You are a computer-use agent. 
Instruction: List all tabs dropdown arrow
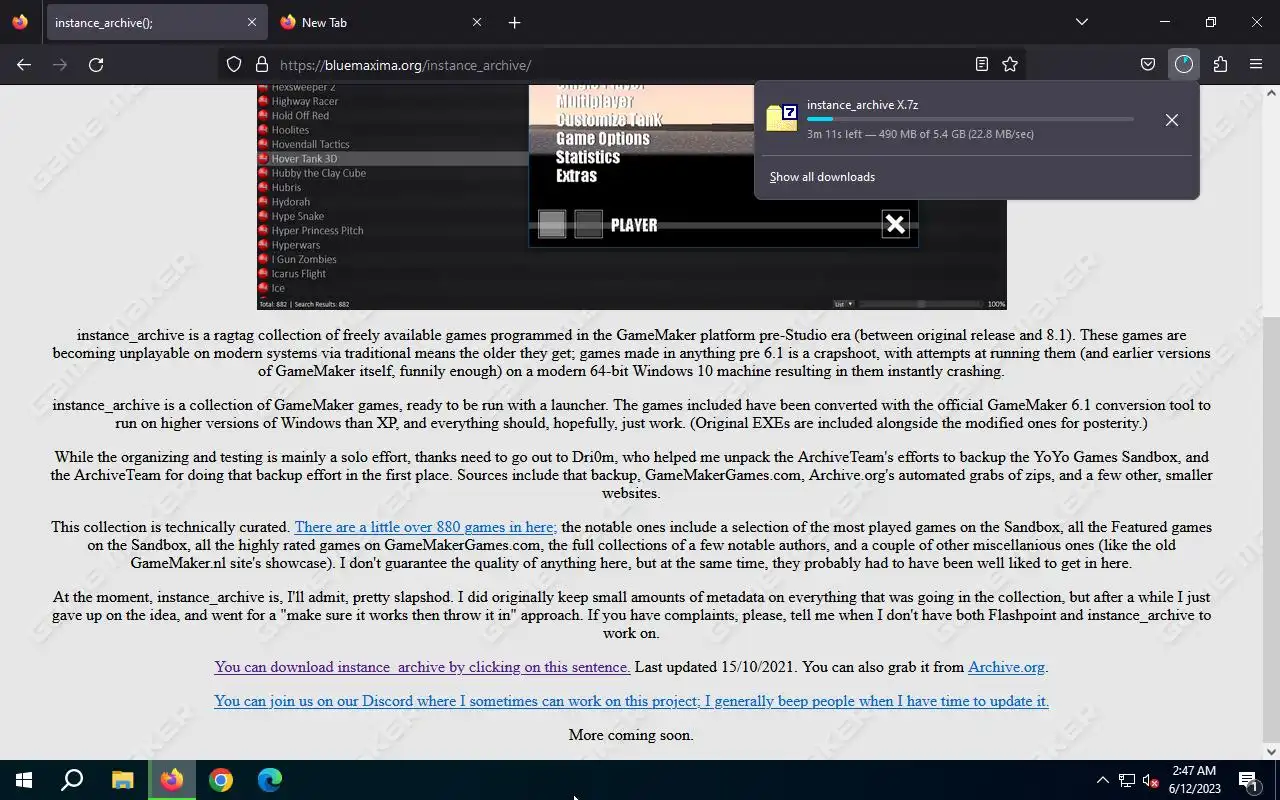[x=1081, y=22]
